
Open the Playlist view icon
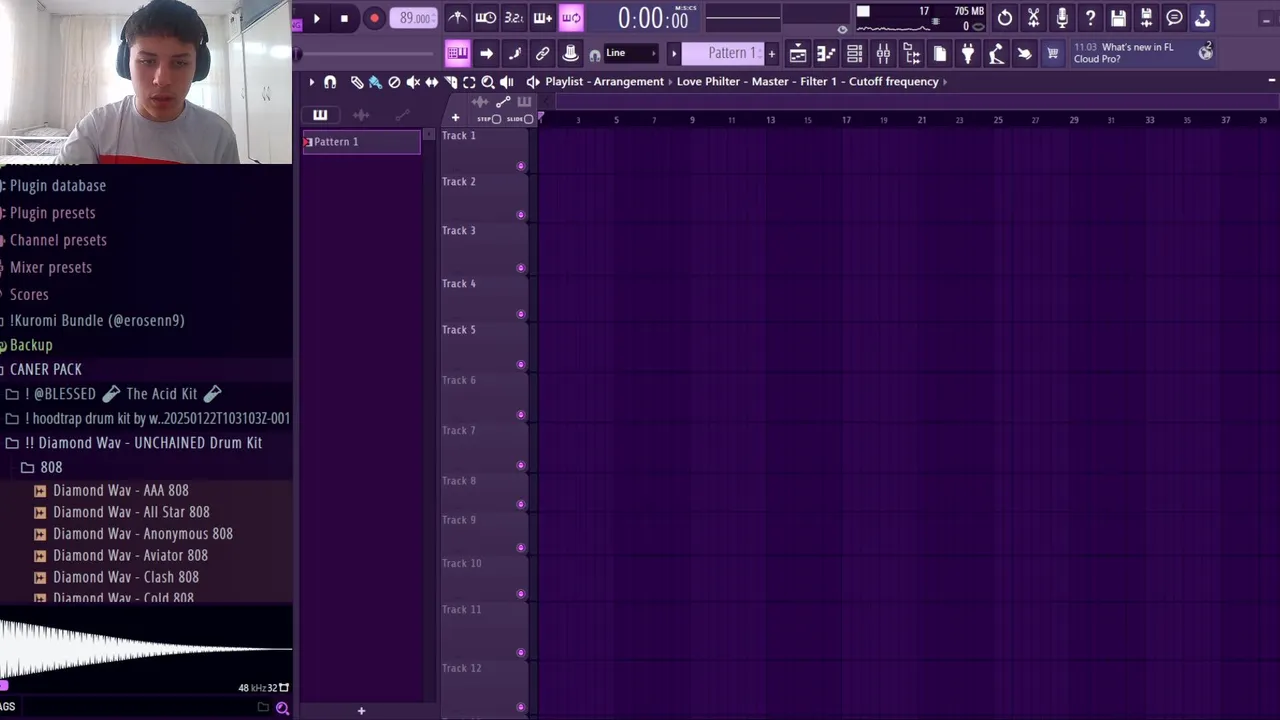tap(798, 54)
